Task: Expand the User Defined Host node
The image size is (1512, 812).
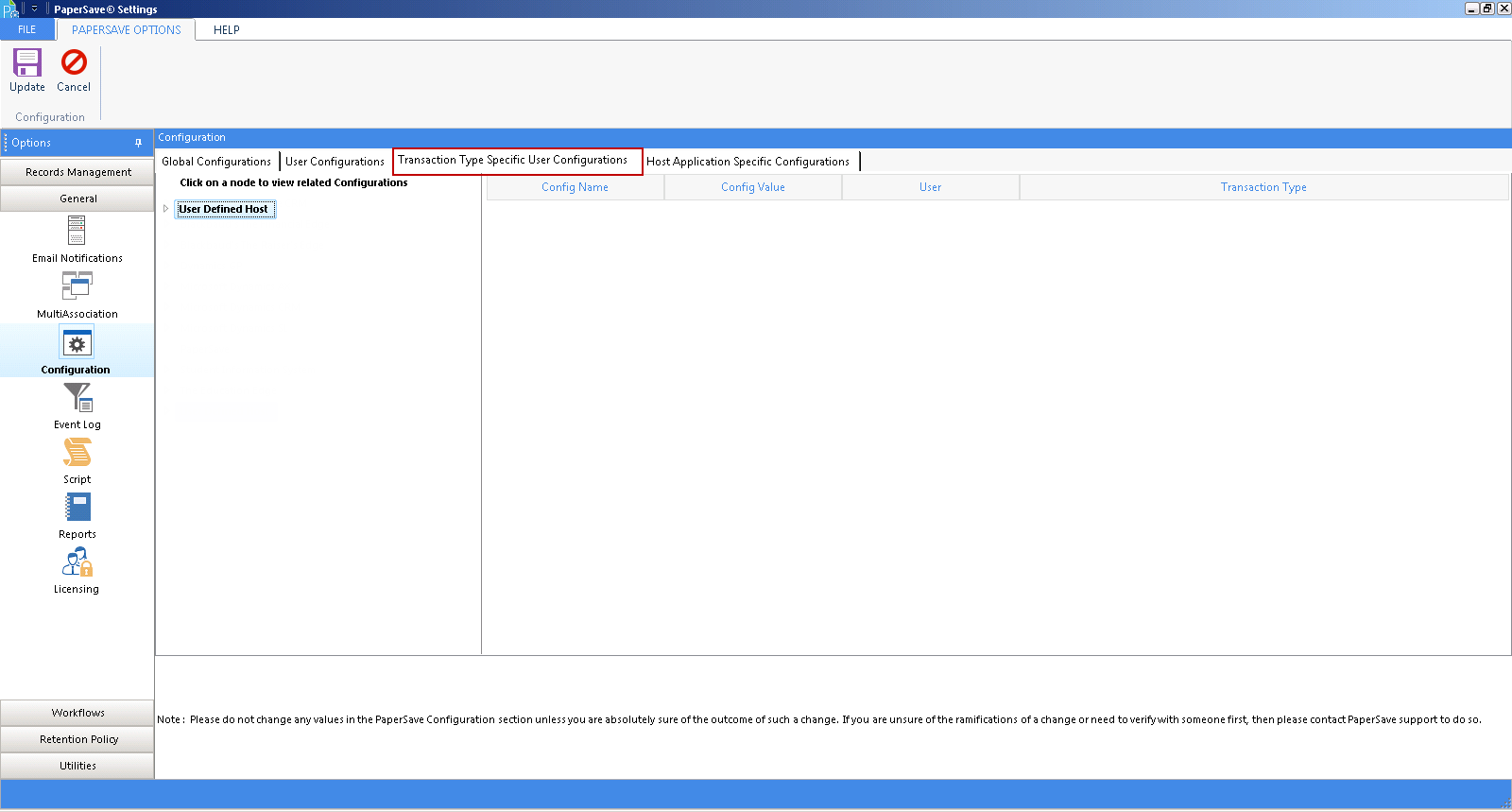Action: tap(165, 209)
